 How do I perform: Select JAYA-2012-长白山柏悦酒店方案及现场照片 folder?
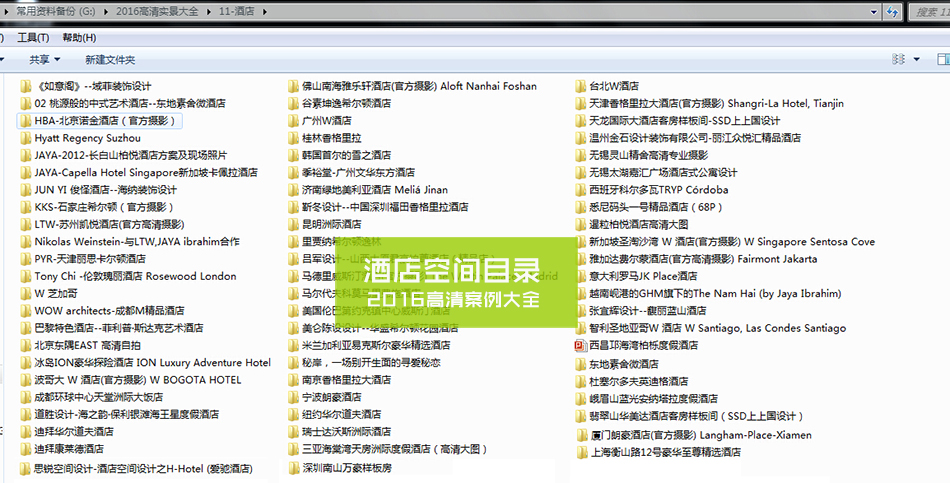coord(131,155)
